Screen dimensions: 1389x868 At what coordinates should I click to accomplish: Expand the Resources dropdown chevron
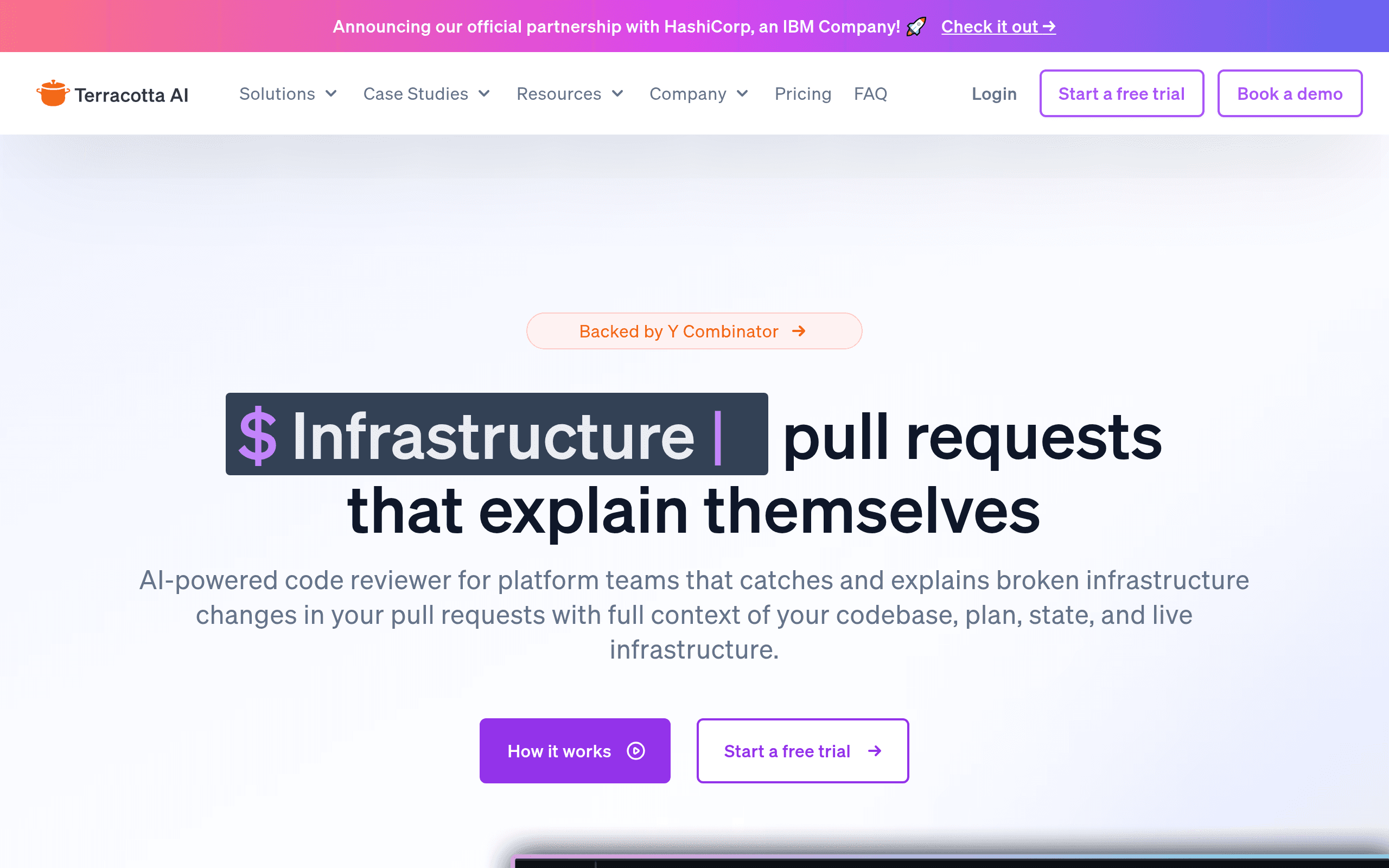[617, 93]
